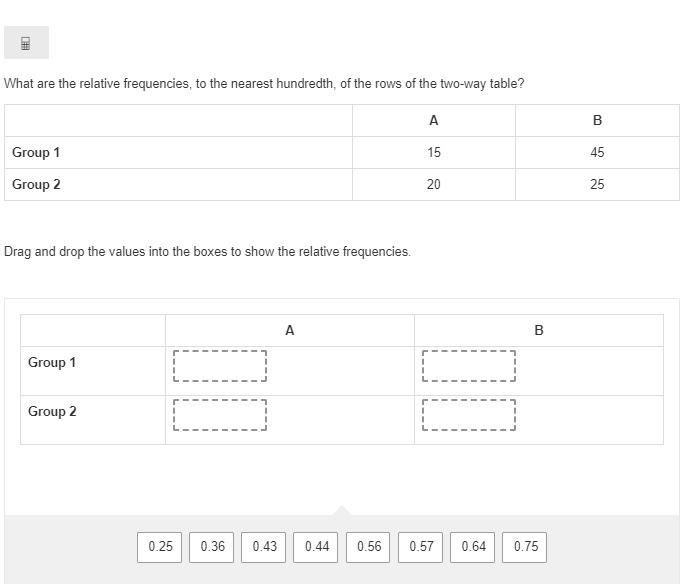Click the cell containing 15 in the data table

[433, 152]
